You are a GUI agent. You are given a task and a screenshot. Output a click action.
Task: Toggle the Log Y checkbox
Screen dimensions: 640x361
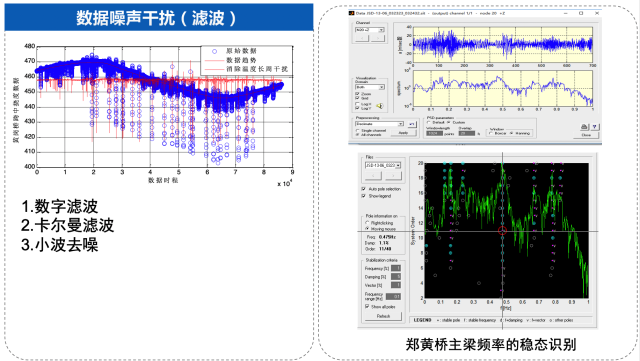pyautogui.click(x=358, y=108)
